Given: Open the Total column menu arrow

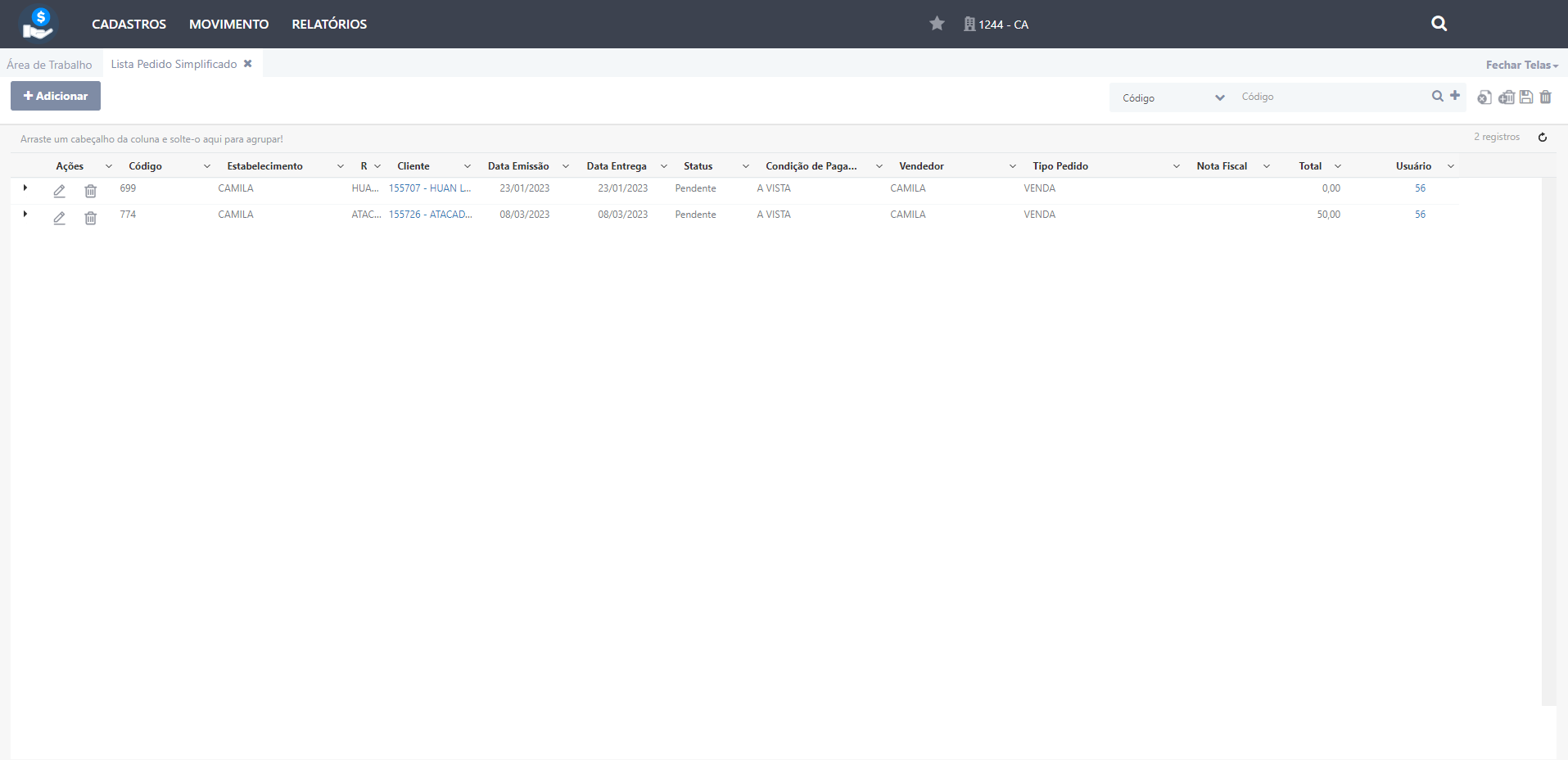Looking at the screenshot, I should pos(1338,166).
